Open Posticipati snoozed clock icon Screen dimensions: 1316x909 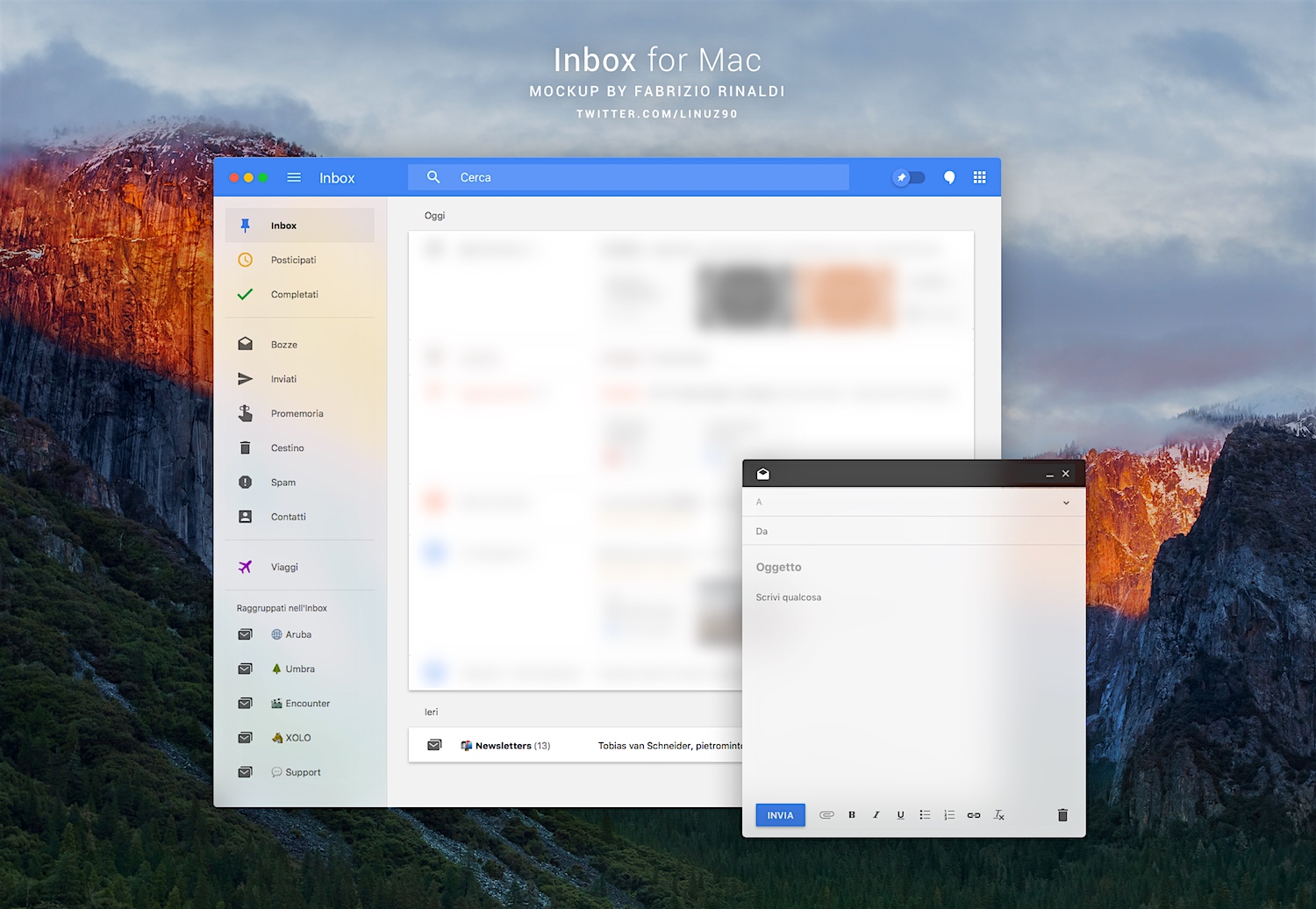pos(246,260)
